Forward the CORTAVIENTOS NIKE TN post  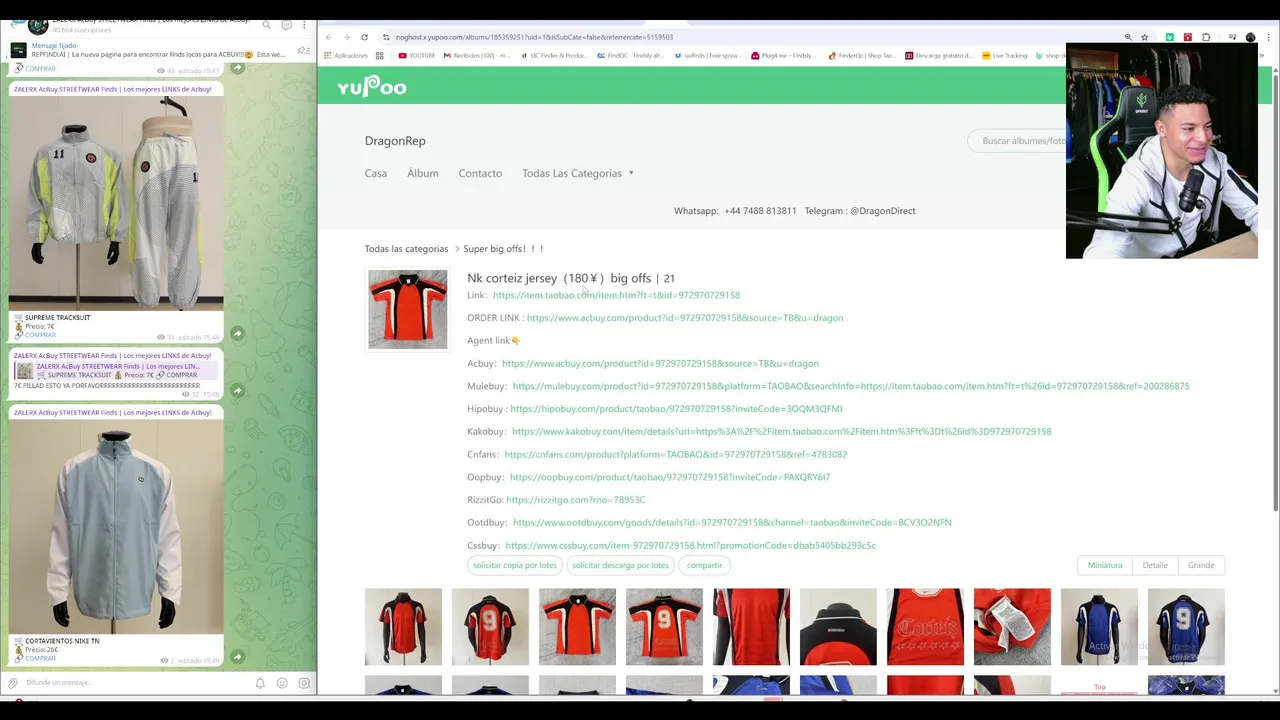237,657
